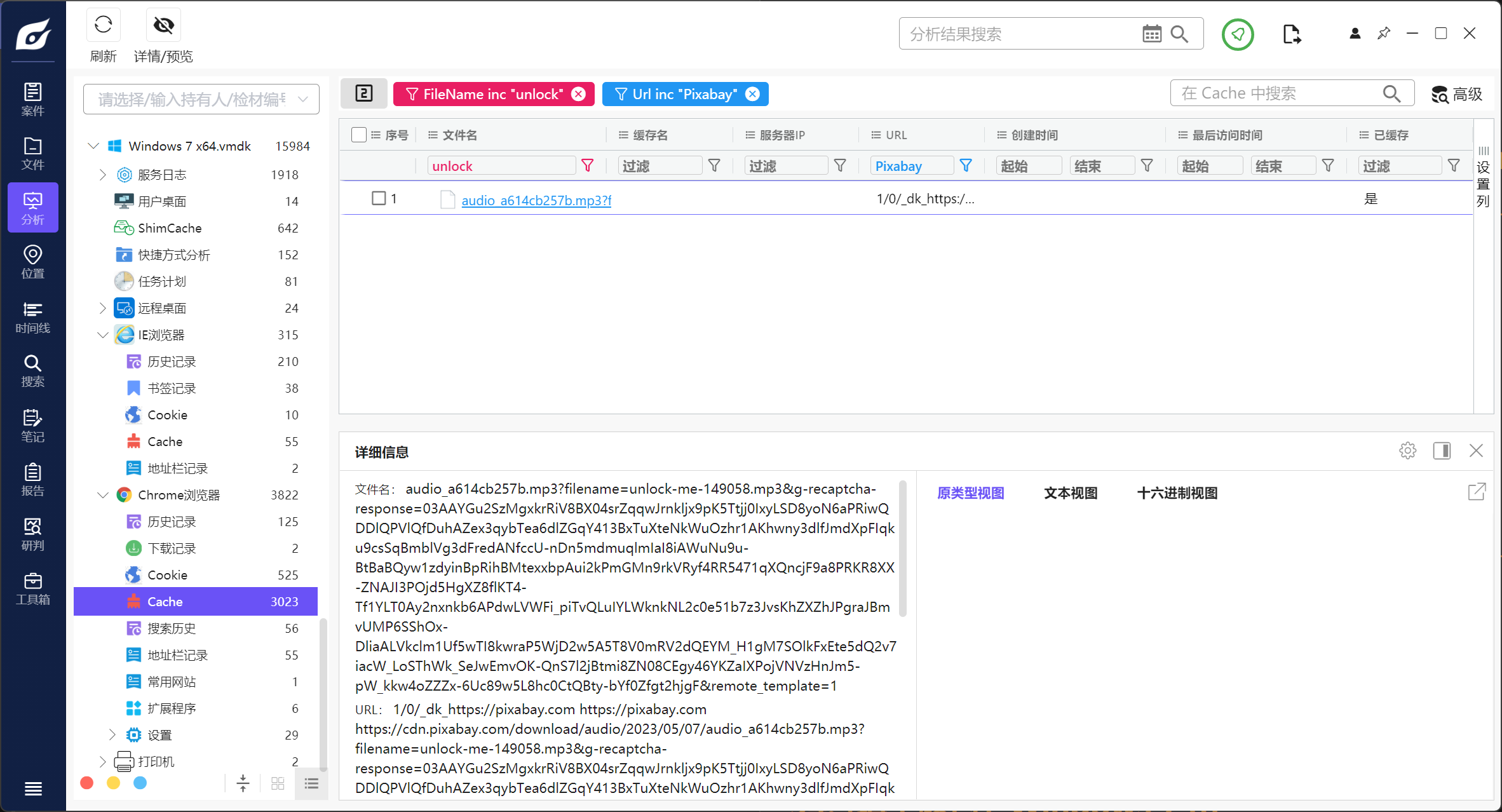1502x812 pixels.
Task: Toggle the Details/Preview (详情/预览) eye icon
Action: click(x=163, y=25)
